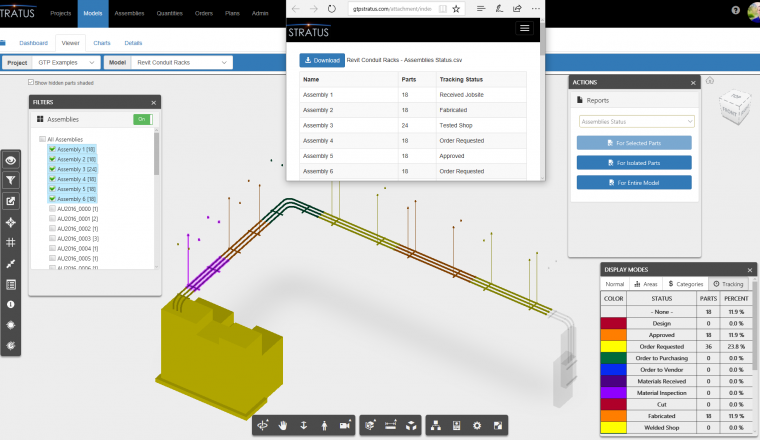The image size is (760, 440).
Task: Enable Show hidden parts shaded checkbox
Action: tap(32, 83)
